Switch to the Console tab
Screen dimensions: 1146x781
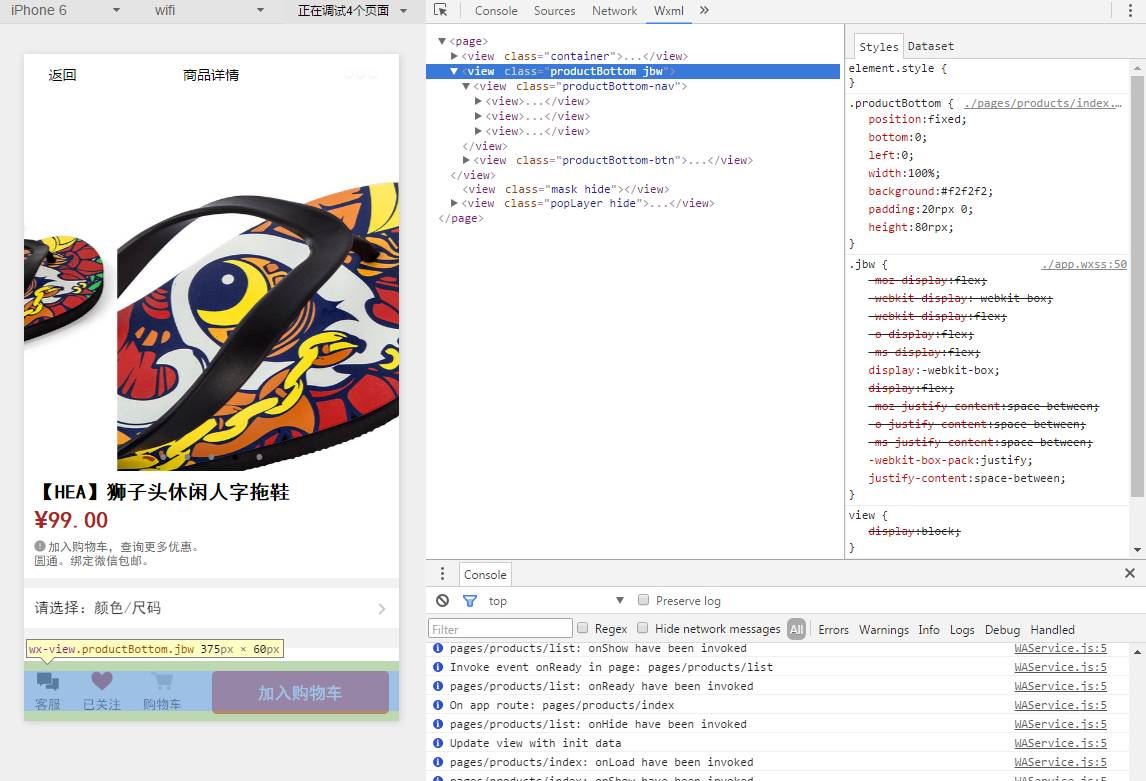coord(496,11)
